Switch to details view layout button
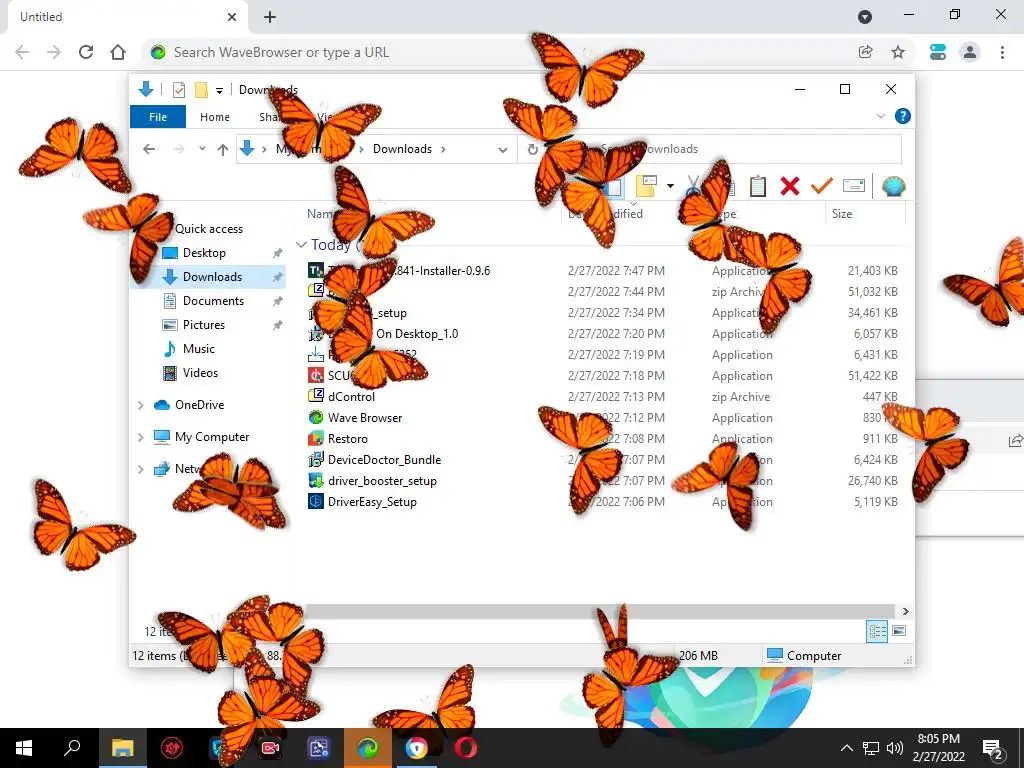 (x=877, y=631)
